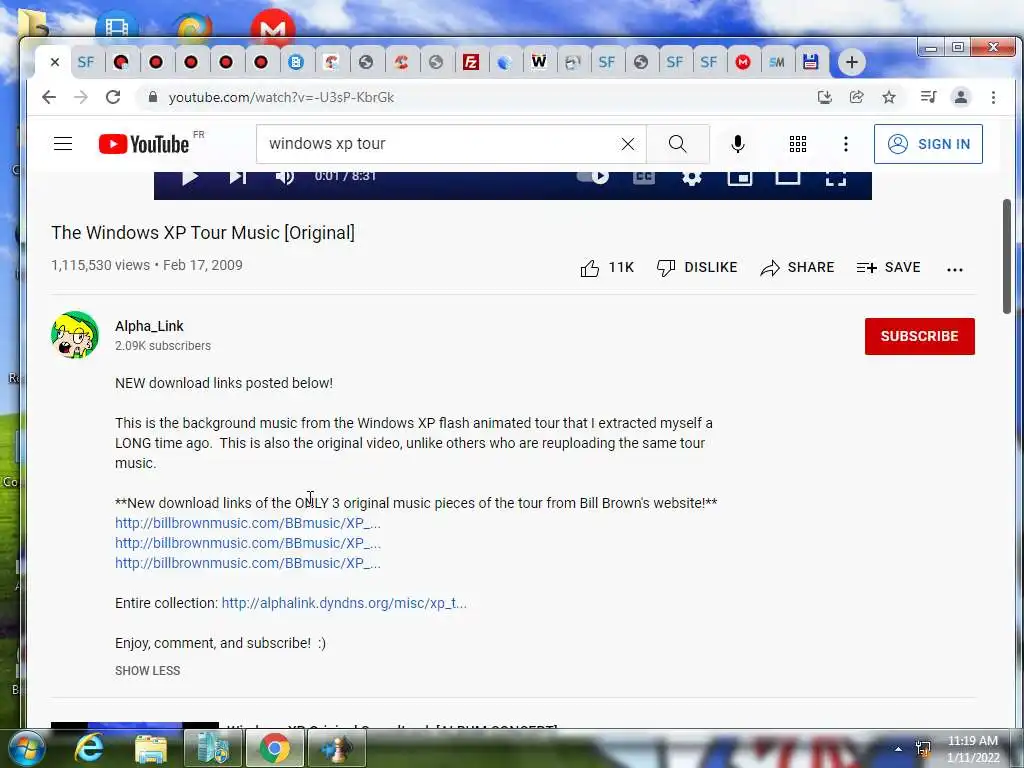
Task: Switch to the blue B icon tab
Action: pyautogui.click(x=296, y=62)
